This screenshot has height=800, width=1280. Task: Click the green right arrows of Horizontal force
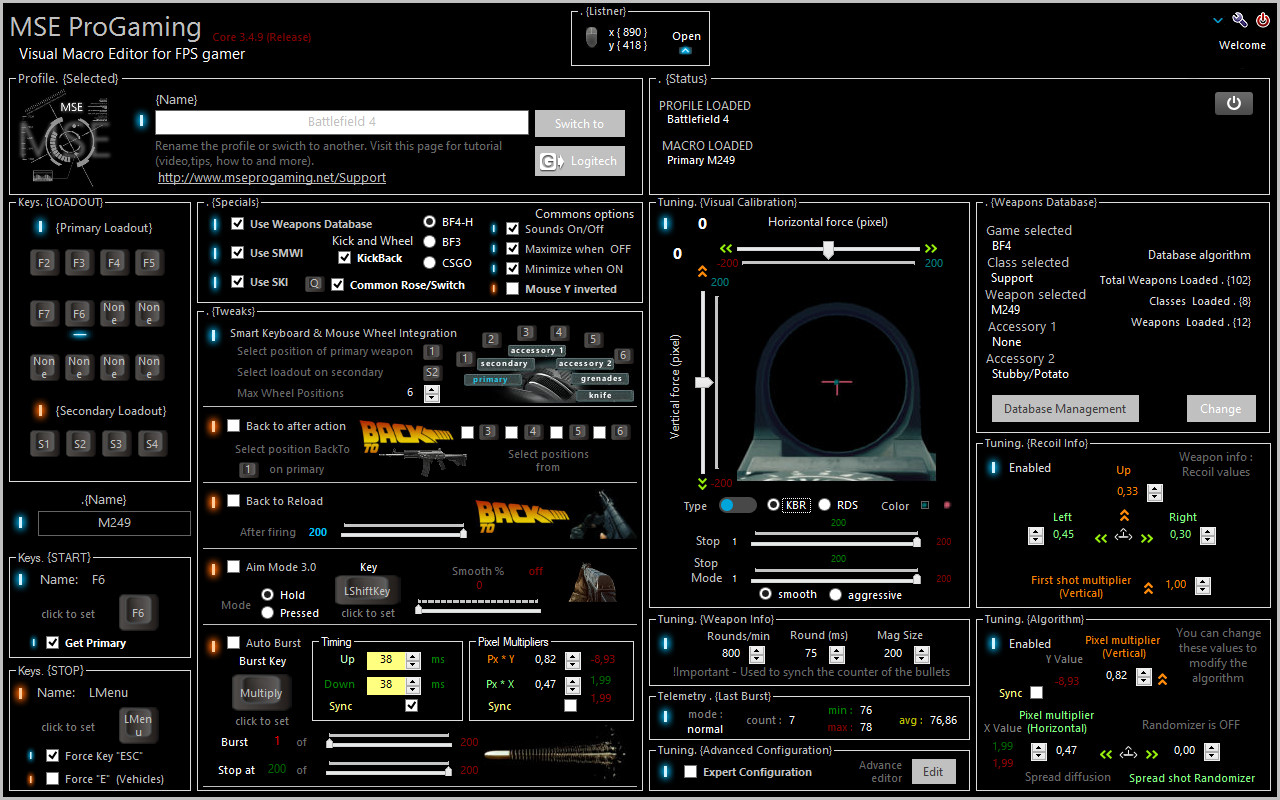931,248
